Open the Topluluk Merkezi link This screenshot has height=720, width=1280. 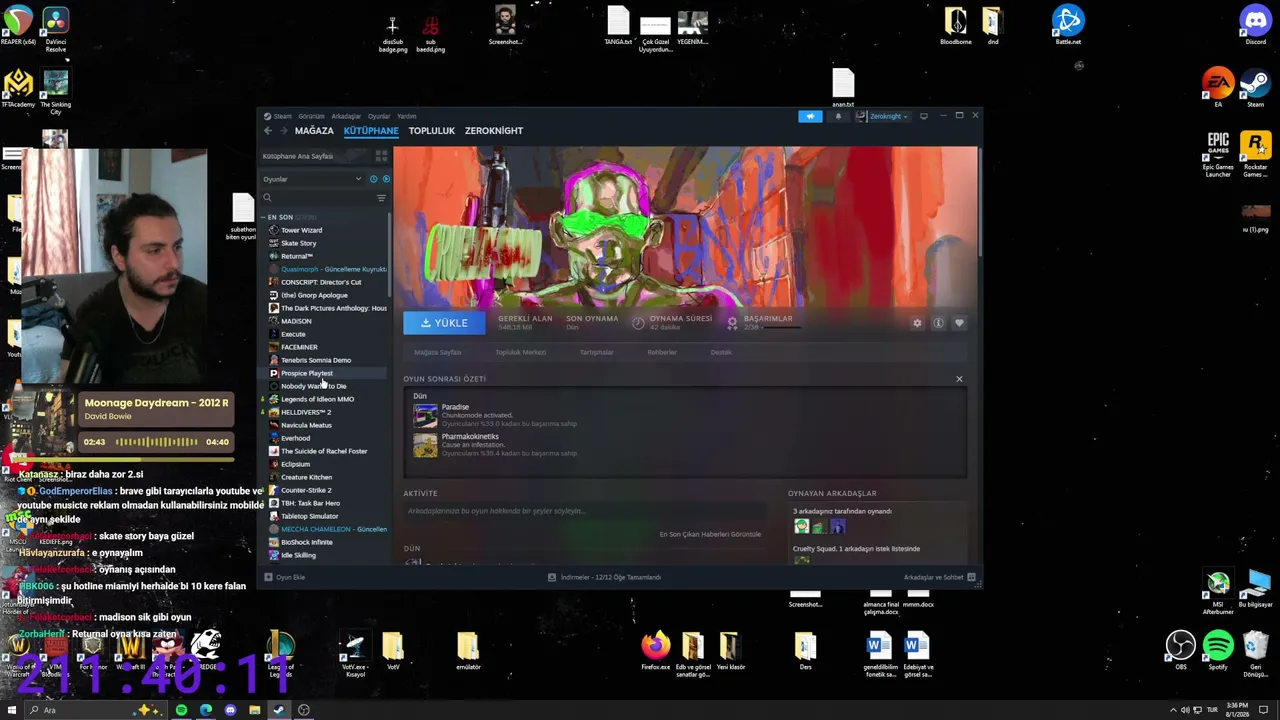(520, 352)
